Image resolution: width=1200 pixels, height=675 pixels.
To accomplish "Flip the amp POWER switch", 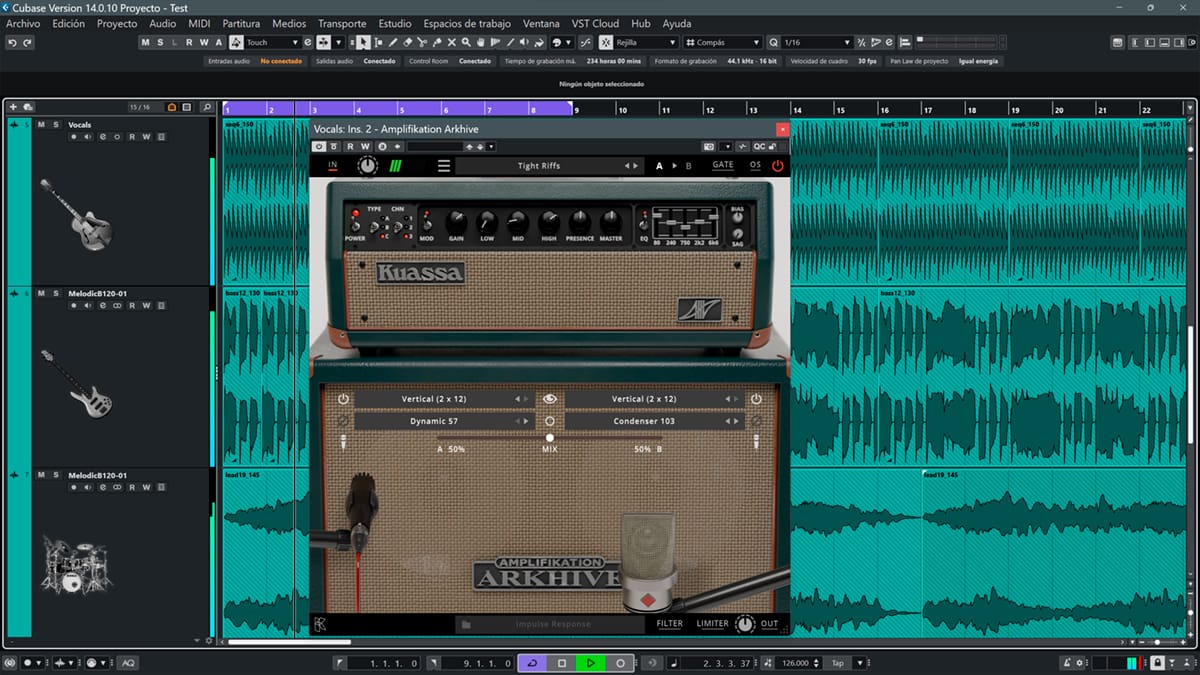I will coord(355,224).
